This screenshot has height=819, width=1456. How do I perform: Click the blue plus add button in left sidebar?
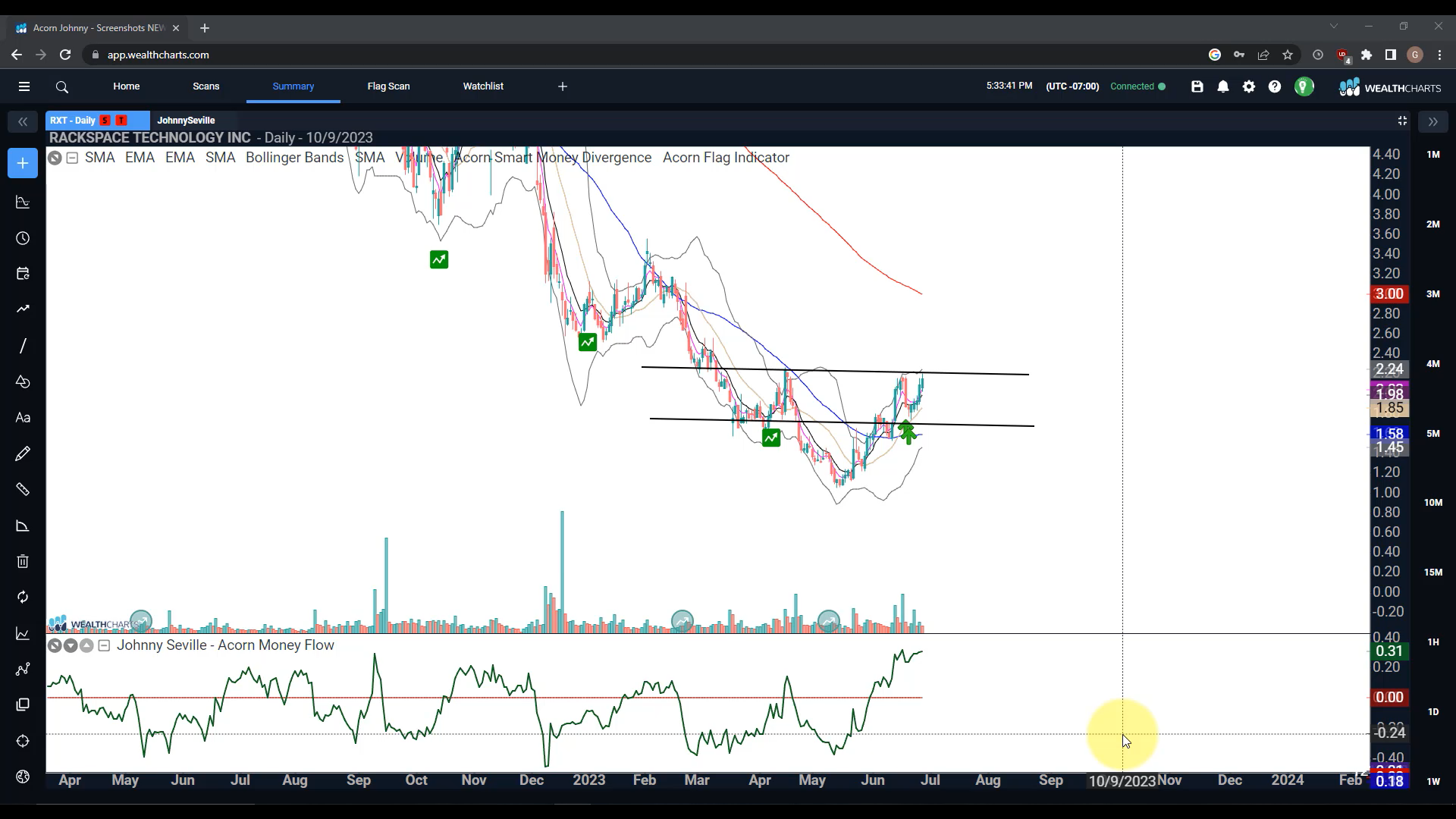click(x=23, y=163)
